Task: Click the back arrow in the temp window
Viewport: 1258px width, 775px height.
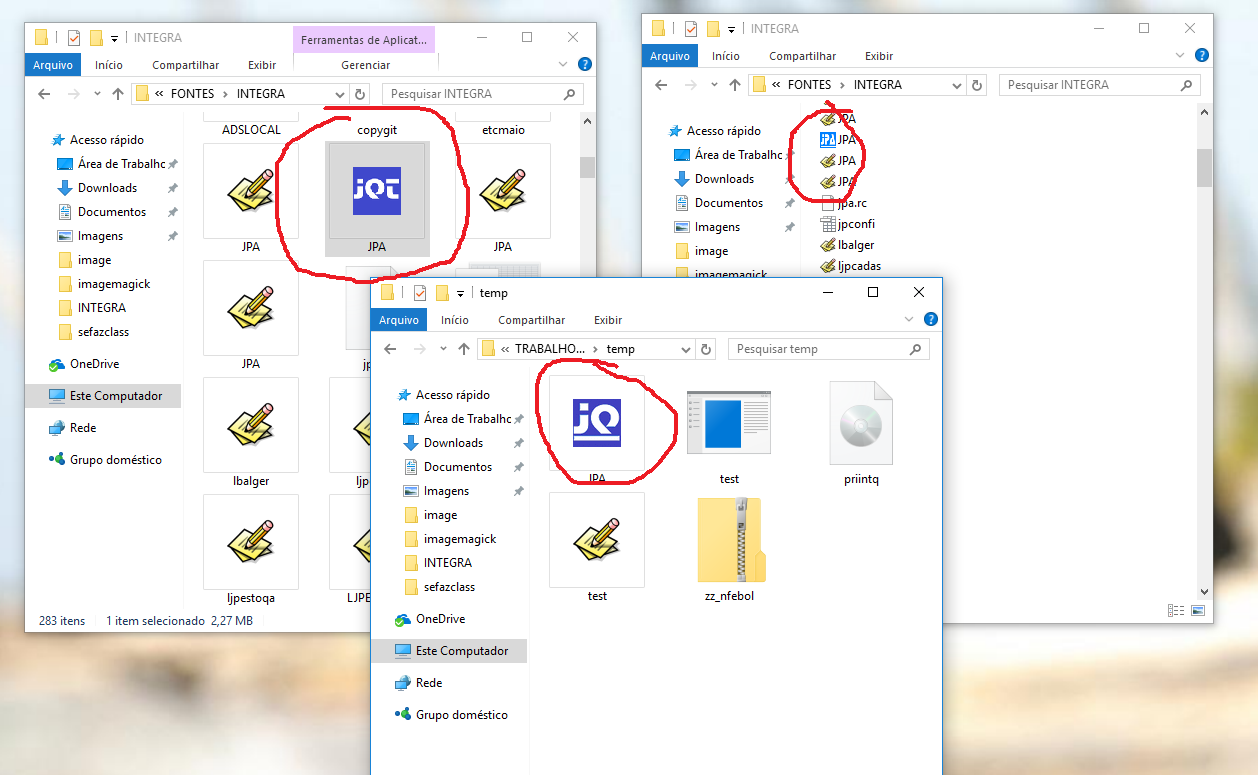Action: pyautogui.click(x=390, y=349)
